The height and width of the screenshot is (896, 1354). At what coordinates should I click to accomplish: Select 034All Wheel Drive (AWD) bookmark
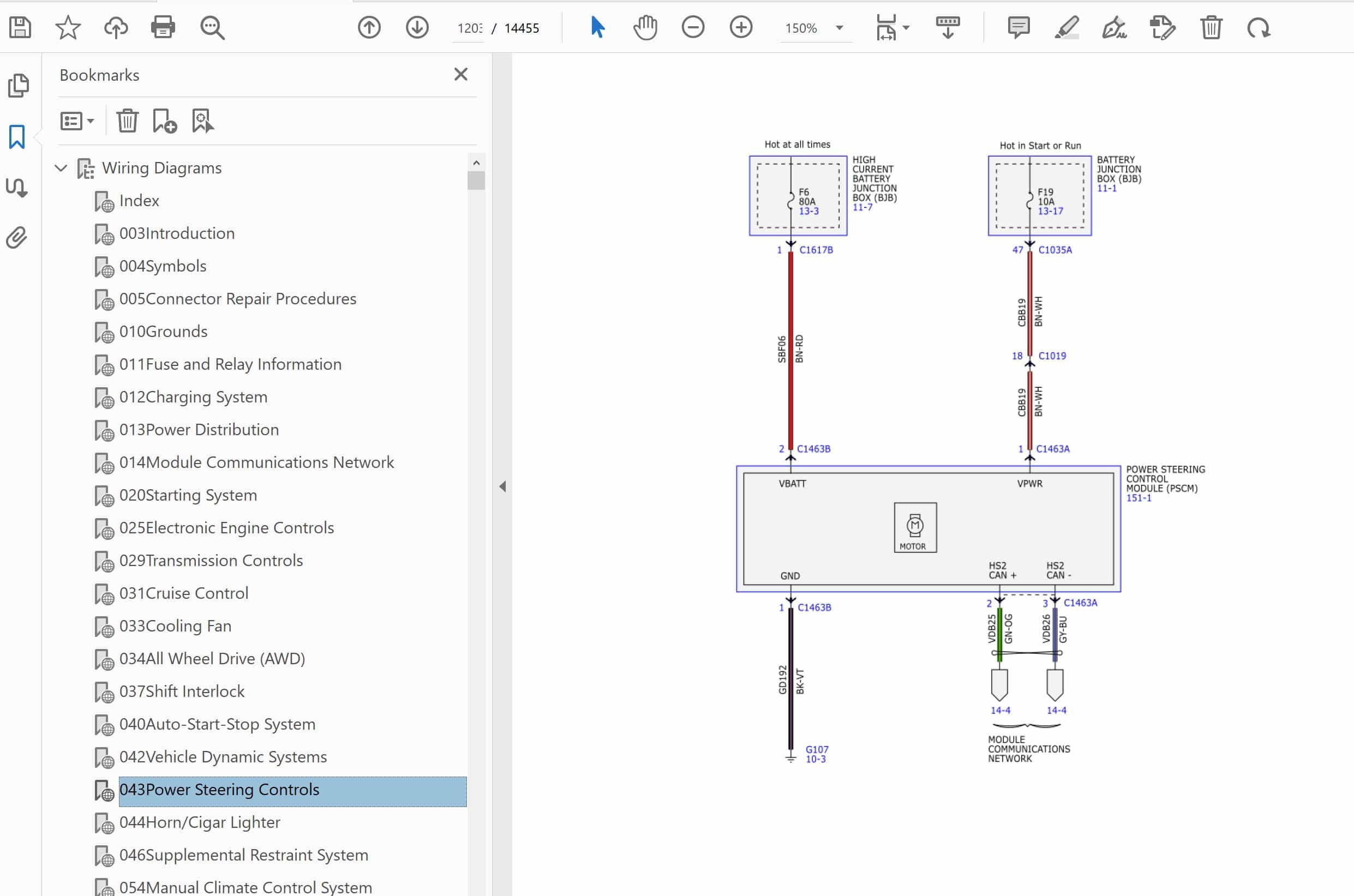(x=212, y=659)
